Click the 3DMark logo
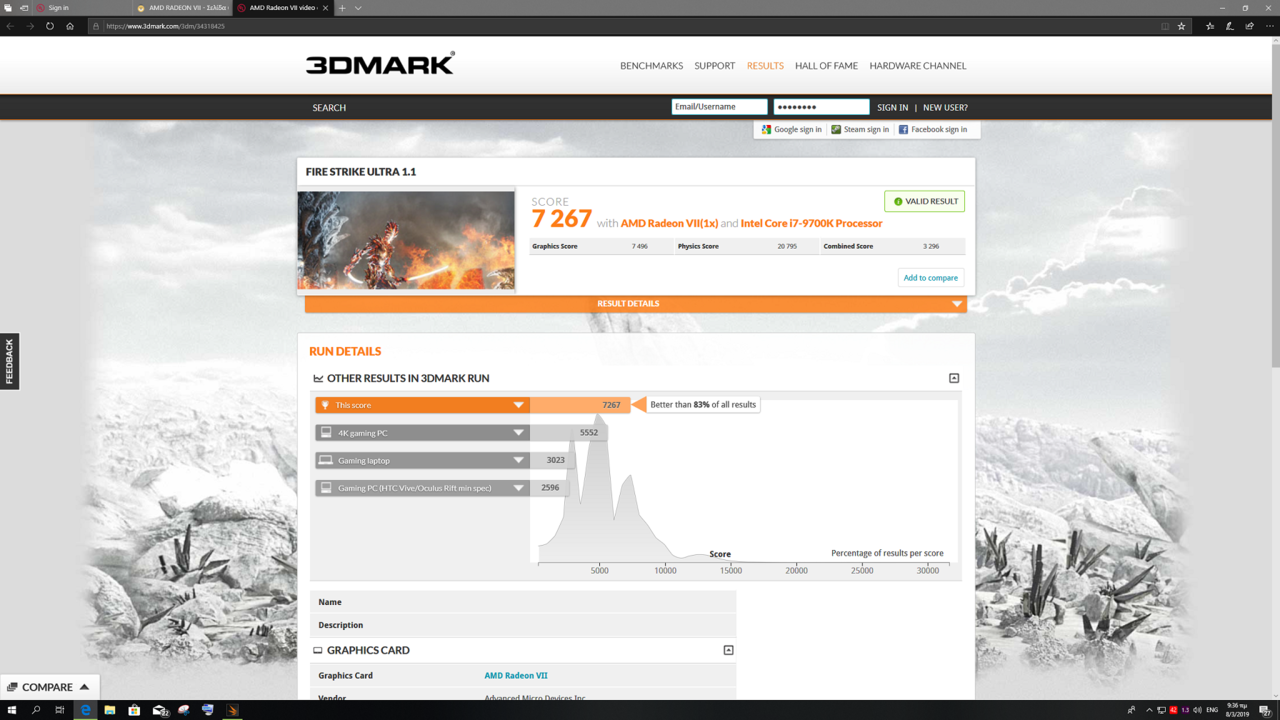The image size is (1280, 720). click(380, 64)
